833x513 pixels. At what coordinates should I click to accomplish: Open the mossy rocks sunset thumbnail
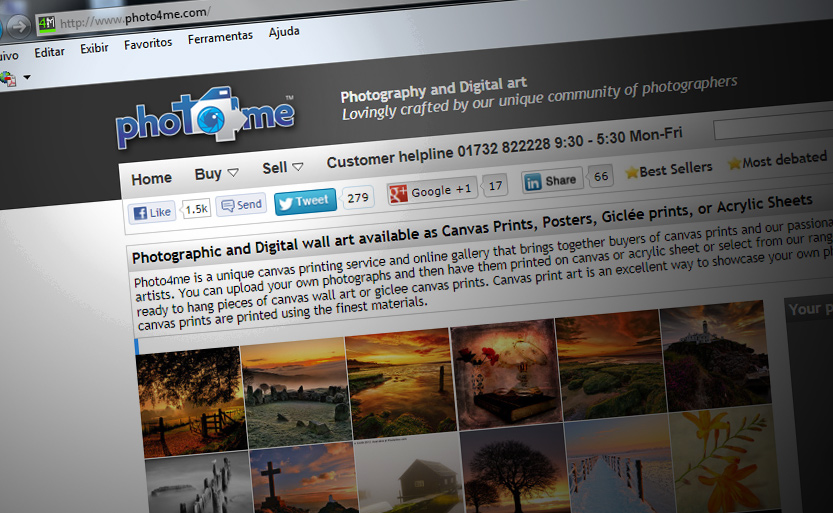click(610, 365)
